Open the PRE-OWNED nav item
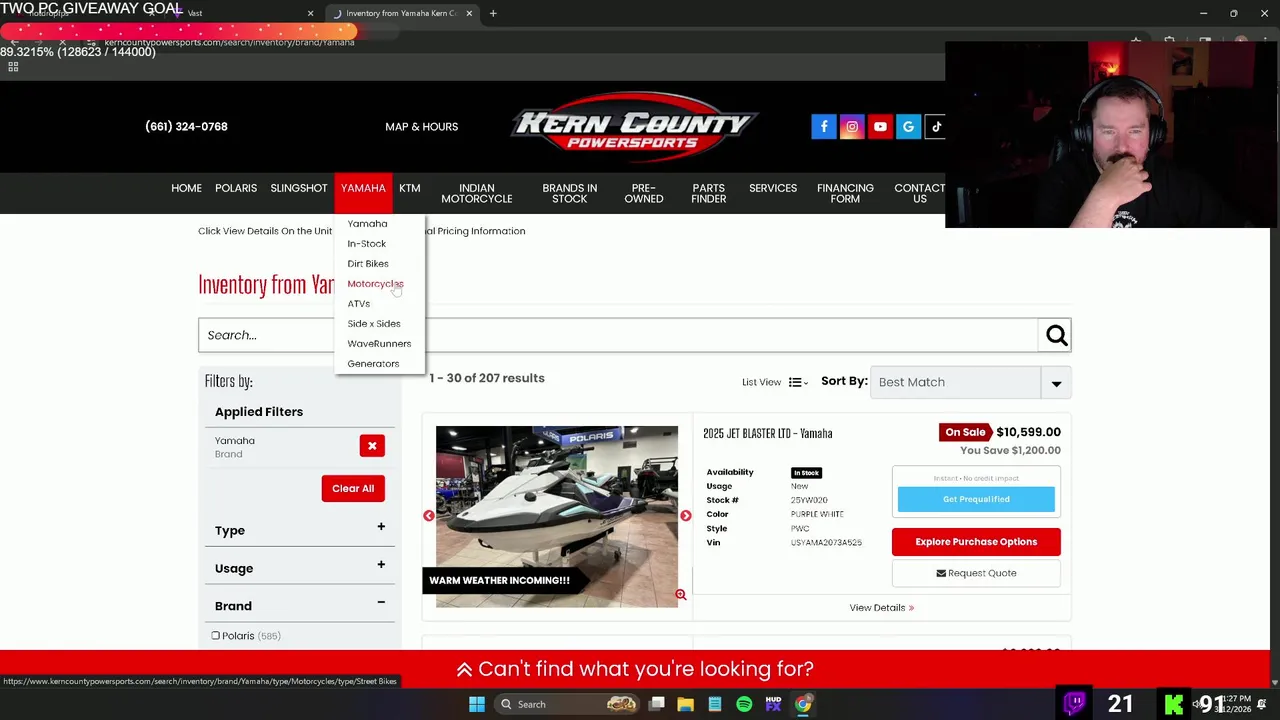 coord(644,193)
